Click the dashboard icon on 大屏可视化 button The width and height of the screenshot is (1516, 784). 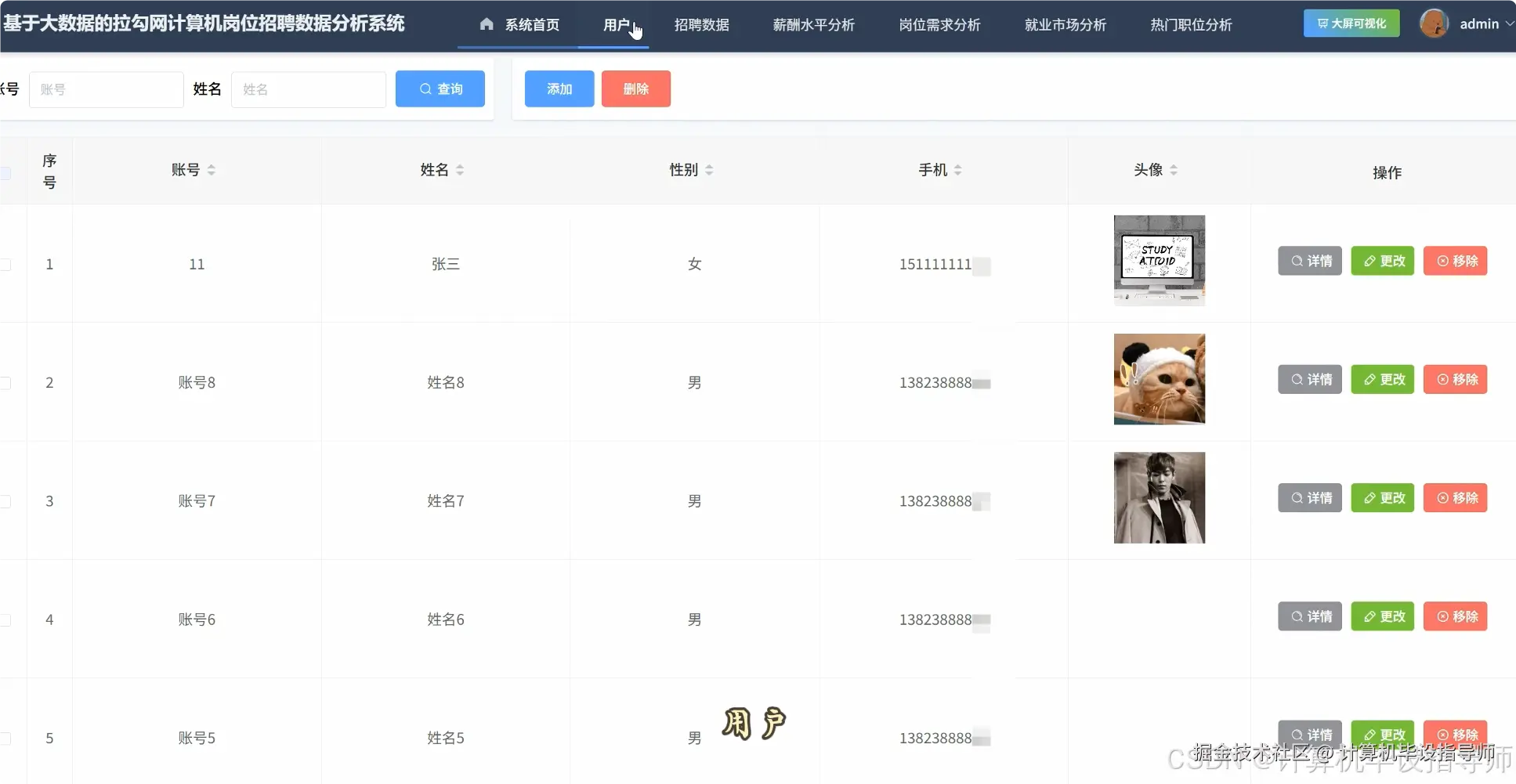pos(1321,23)
